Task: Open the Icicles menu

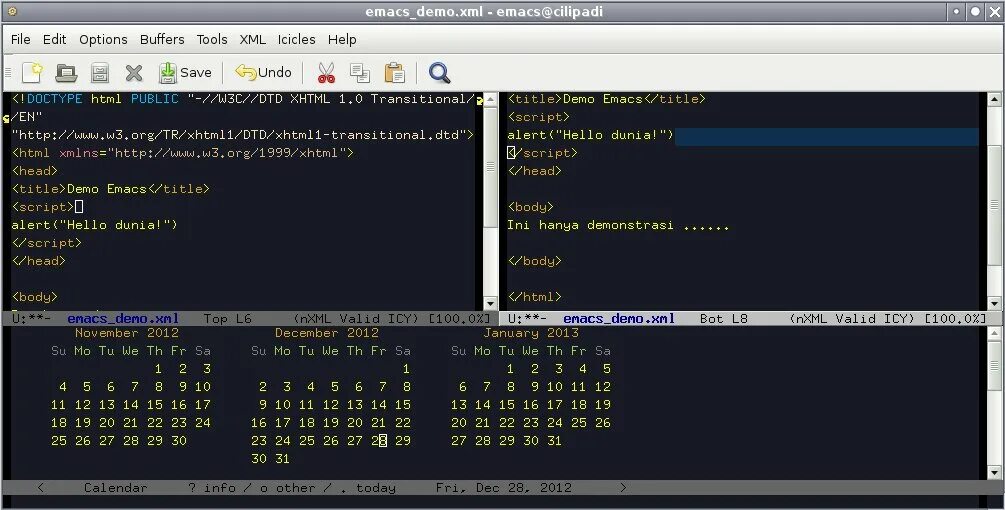Action: point(296,39)
